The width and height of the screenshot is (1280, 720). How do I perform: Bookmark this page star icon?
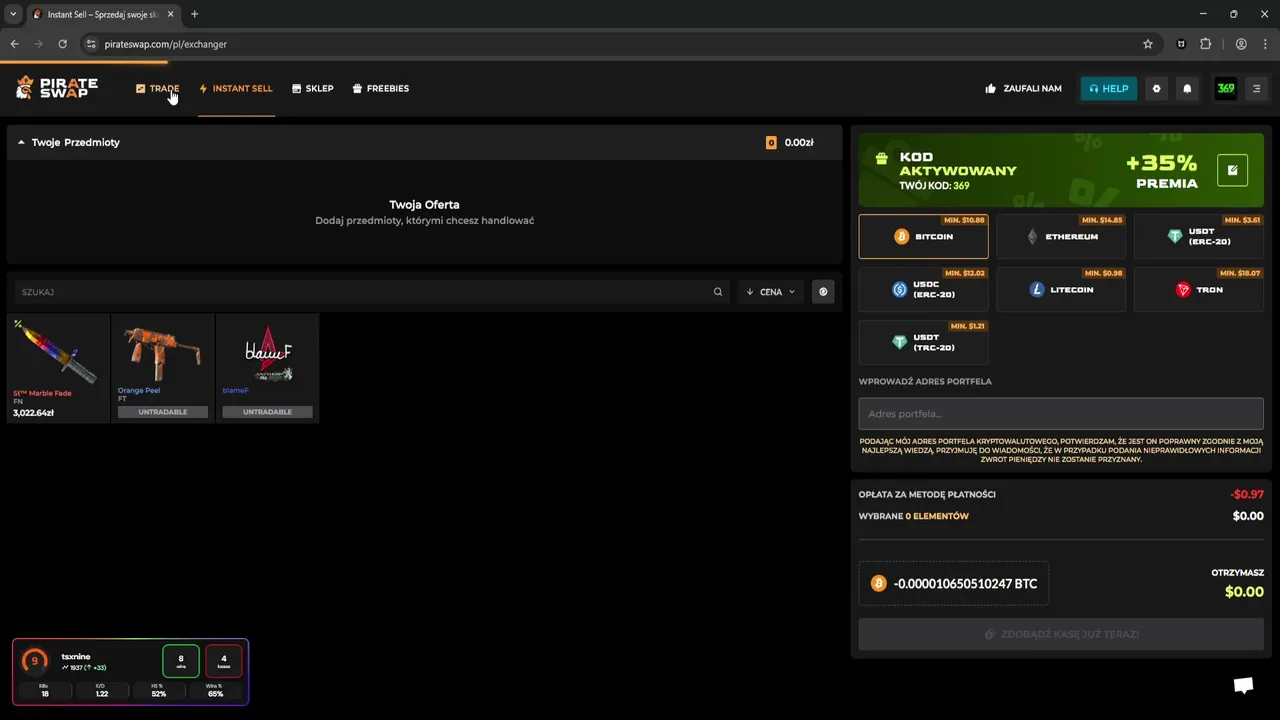[1148, 44]
